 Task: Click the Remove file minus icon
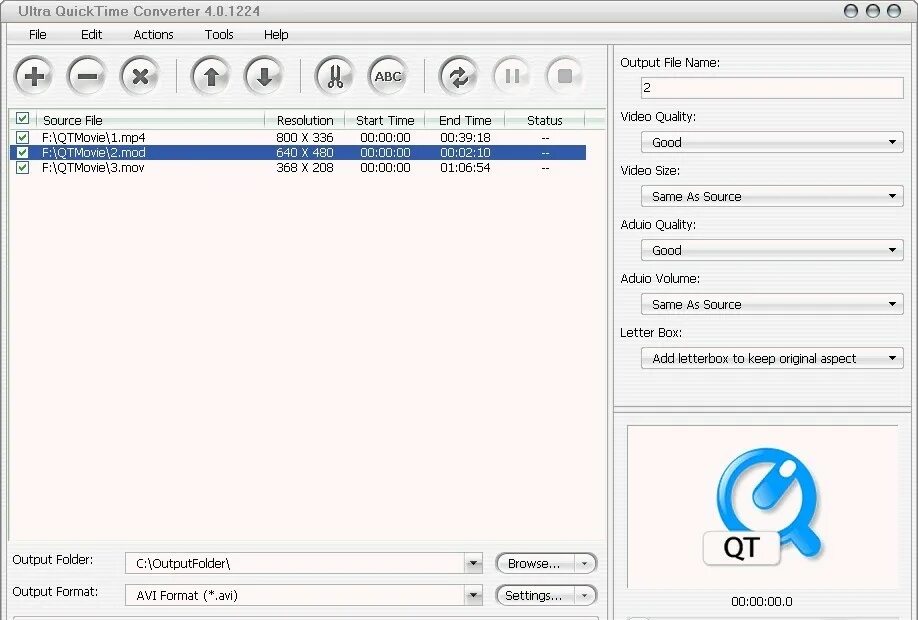pos(87,76)
